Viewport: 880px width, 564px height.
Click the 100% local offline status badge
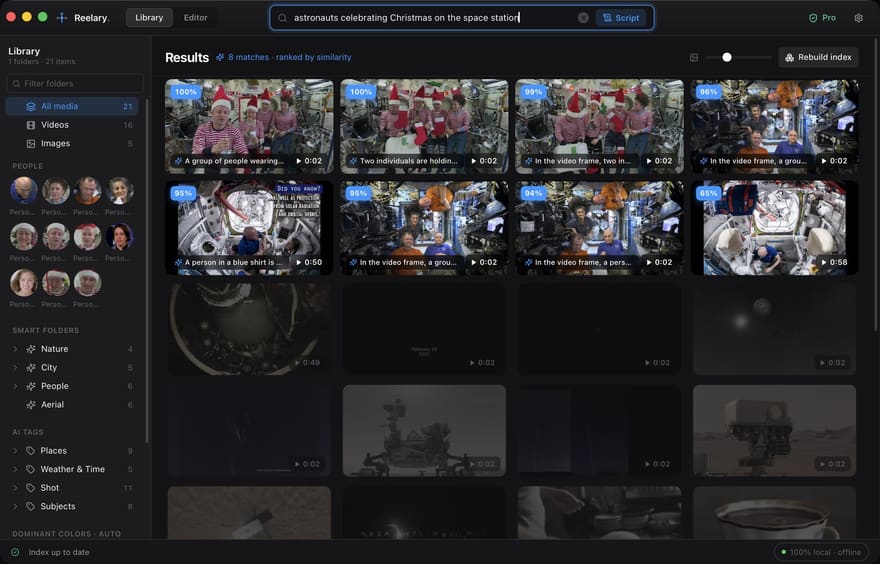[821, 552]
